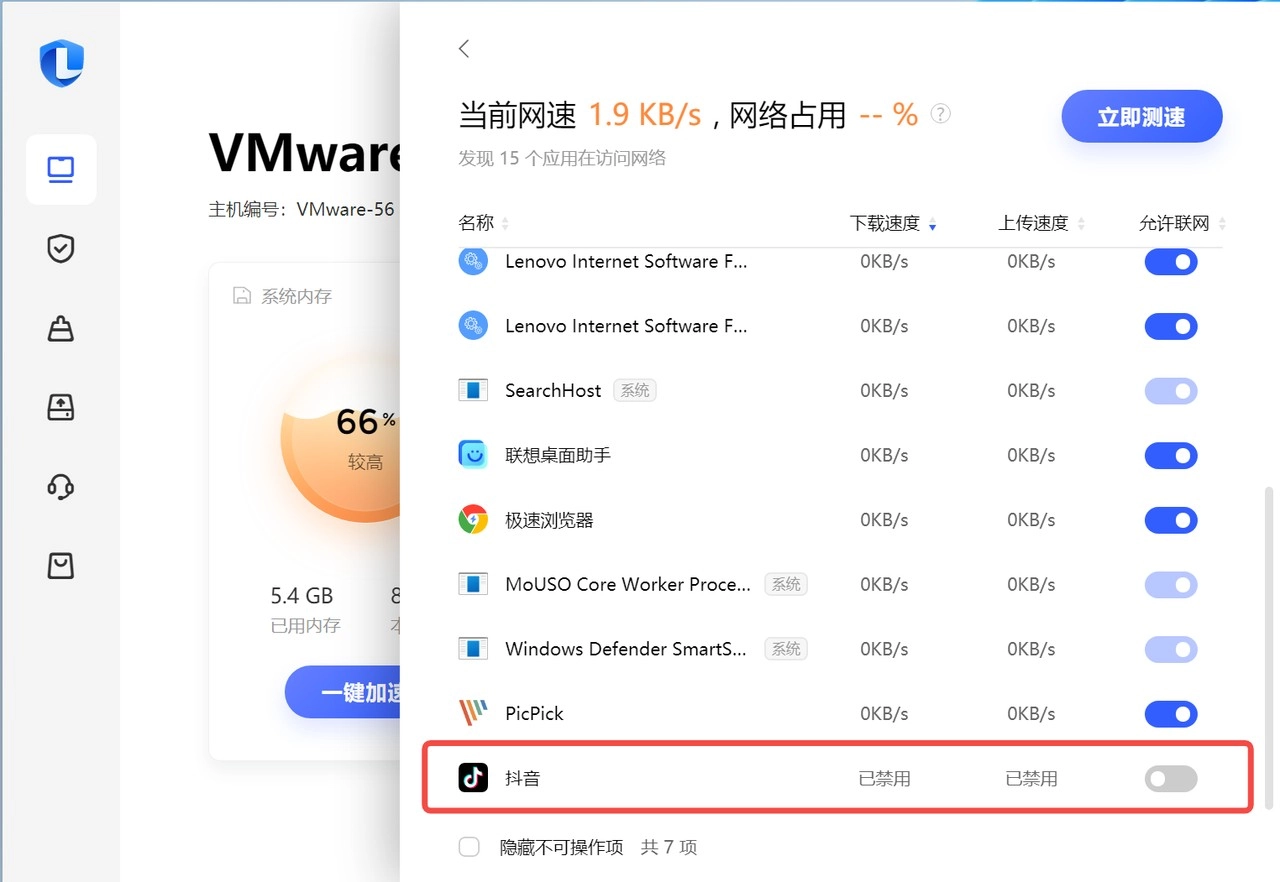1280x882 pixels.
Task: Enable network access for 抖音
Action: pos(1171,778)
